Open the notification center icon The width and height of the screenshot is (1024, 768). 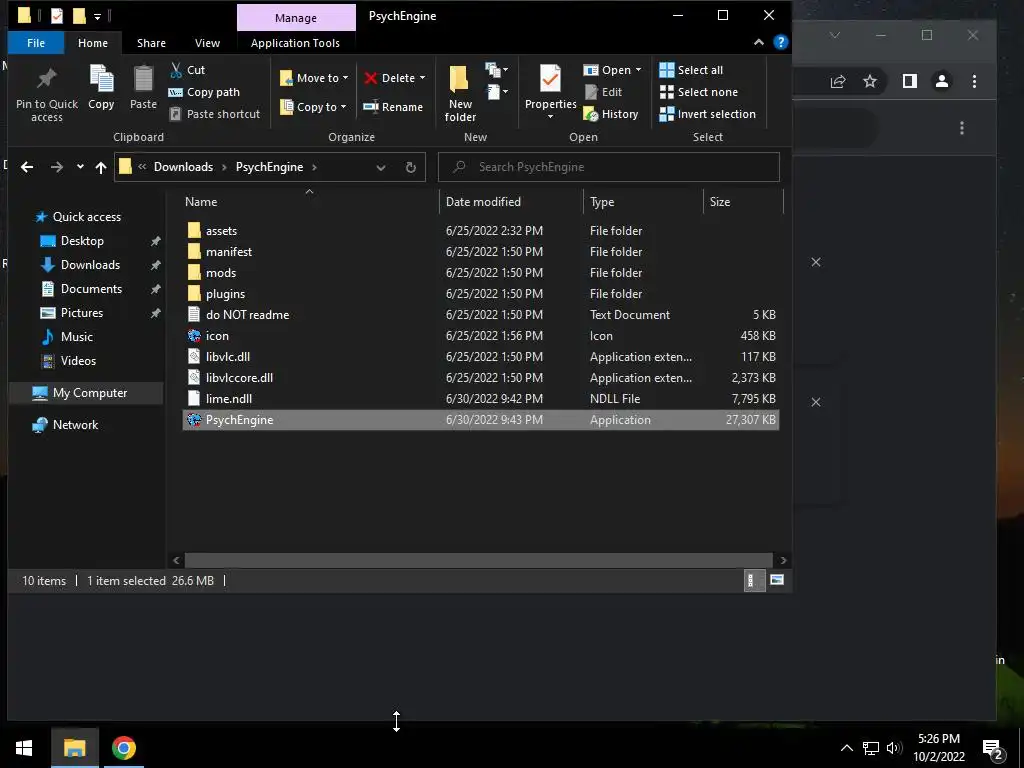[x=993, y=748]
